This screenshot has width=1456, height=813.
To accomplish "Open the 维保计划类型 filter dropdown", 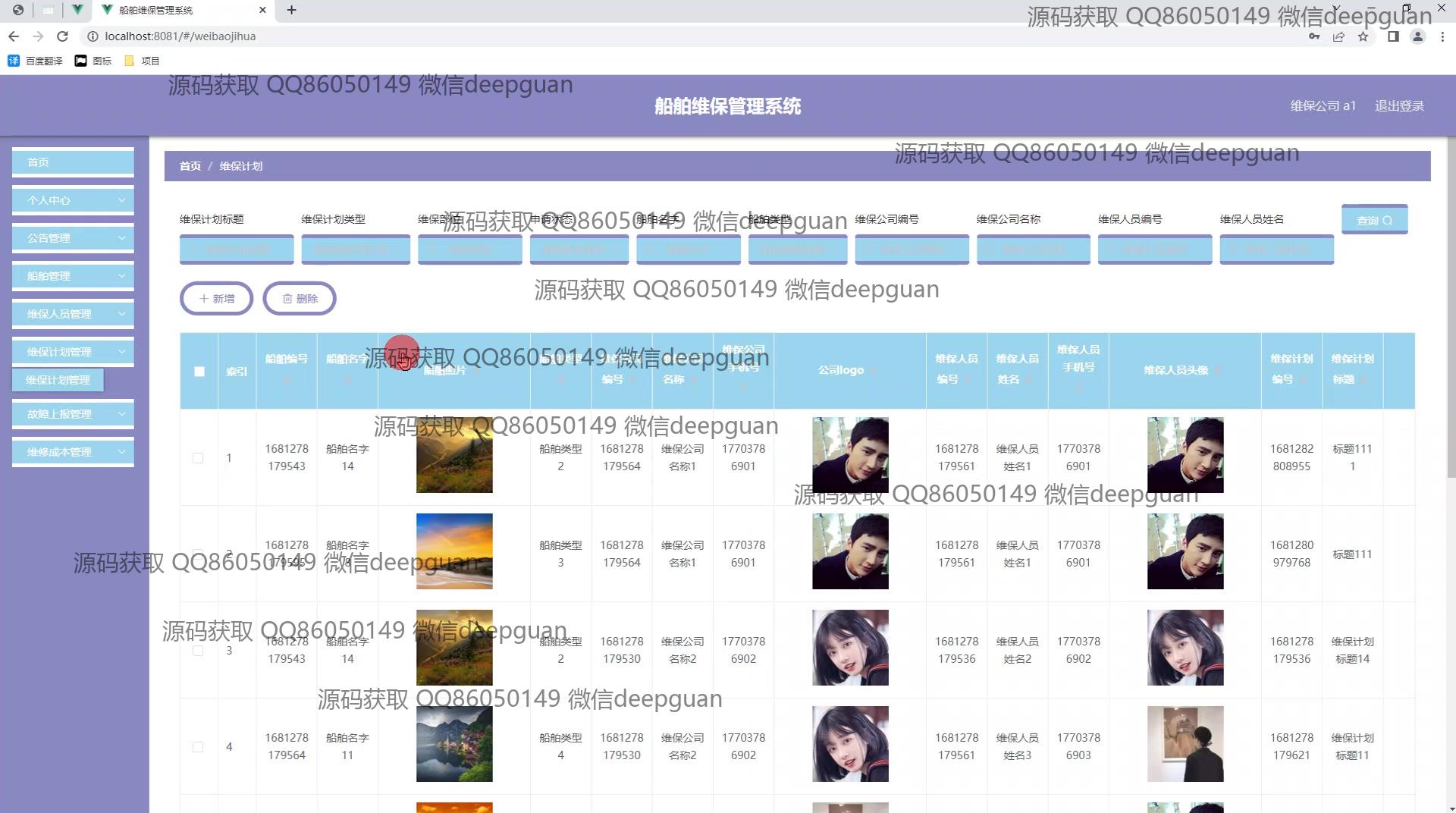I will click(x=356, y=250).
